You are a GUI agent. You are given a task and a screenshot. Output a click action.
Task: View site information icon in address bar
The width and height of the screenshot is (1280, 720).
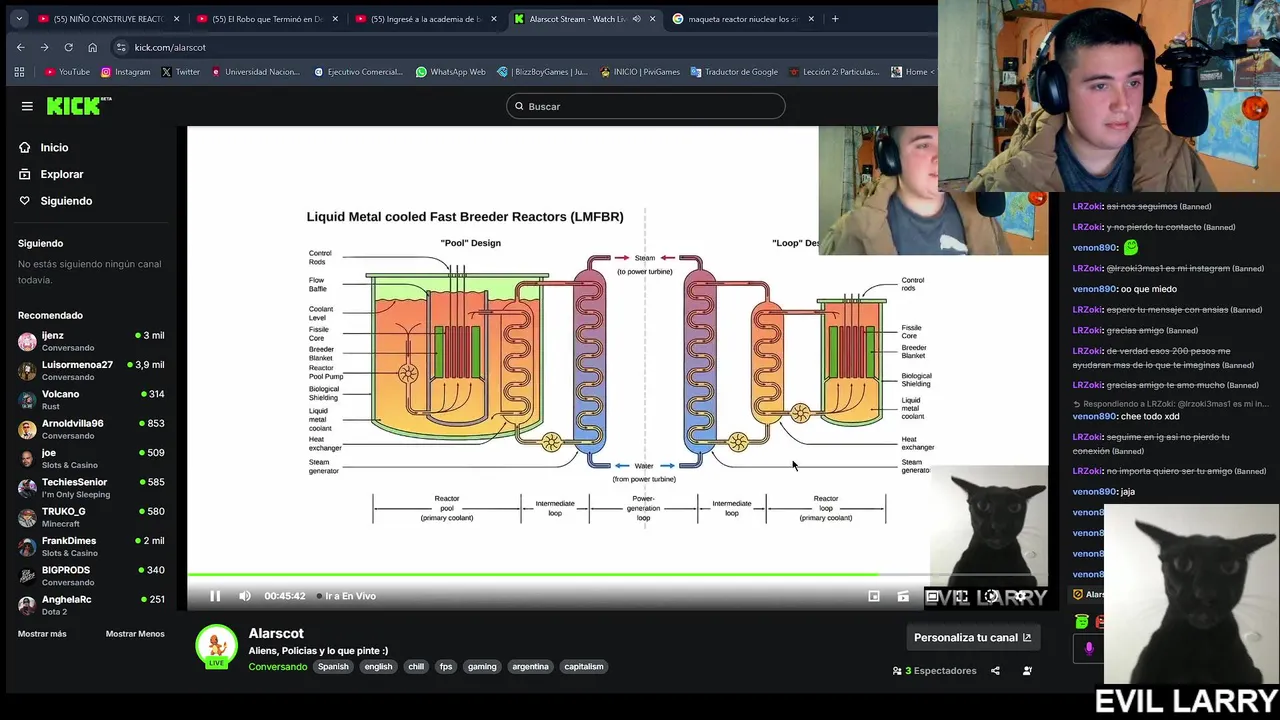pos(121,47)
